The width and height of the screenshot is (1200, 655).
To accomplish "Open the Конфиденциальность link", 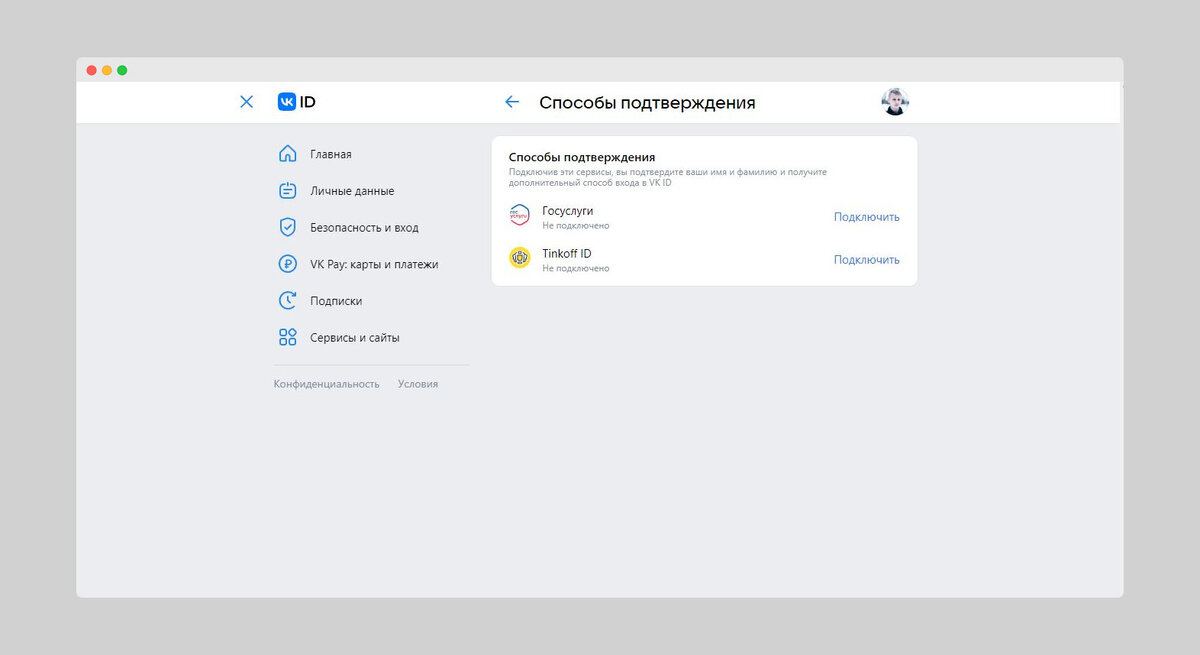I will tap(327, 384).
